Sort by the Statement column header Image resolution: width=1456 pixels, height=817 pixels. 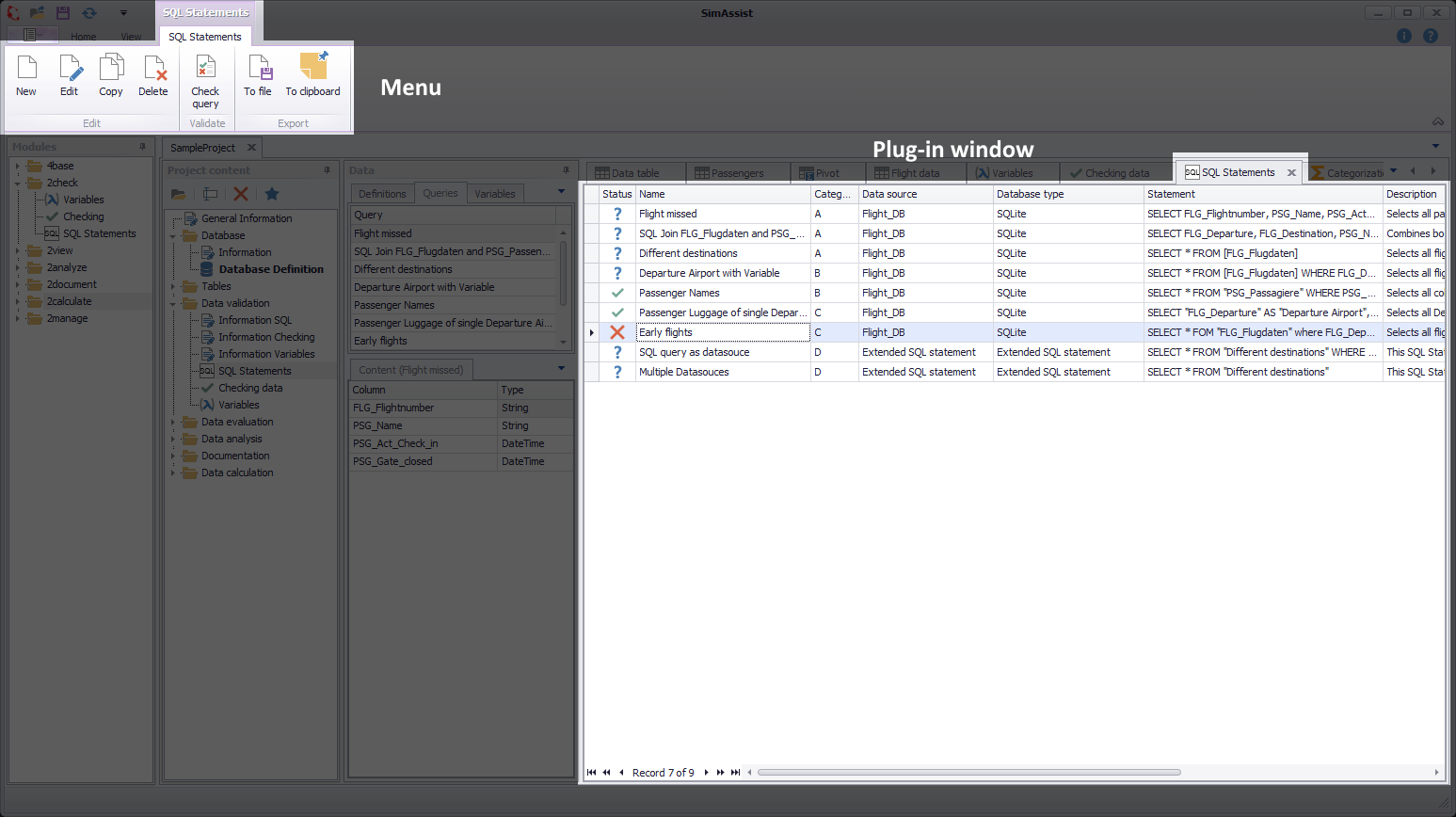click(1263, 194)
